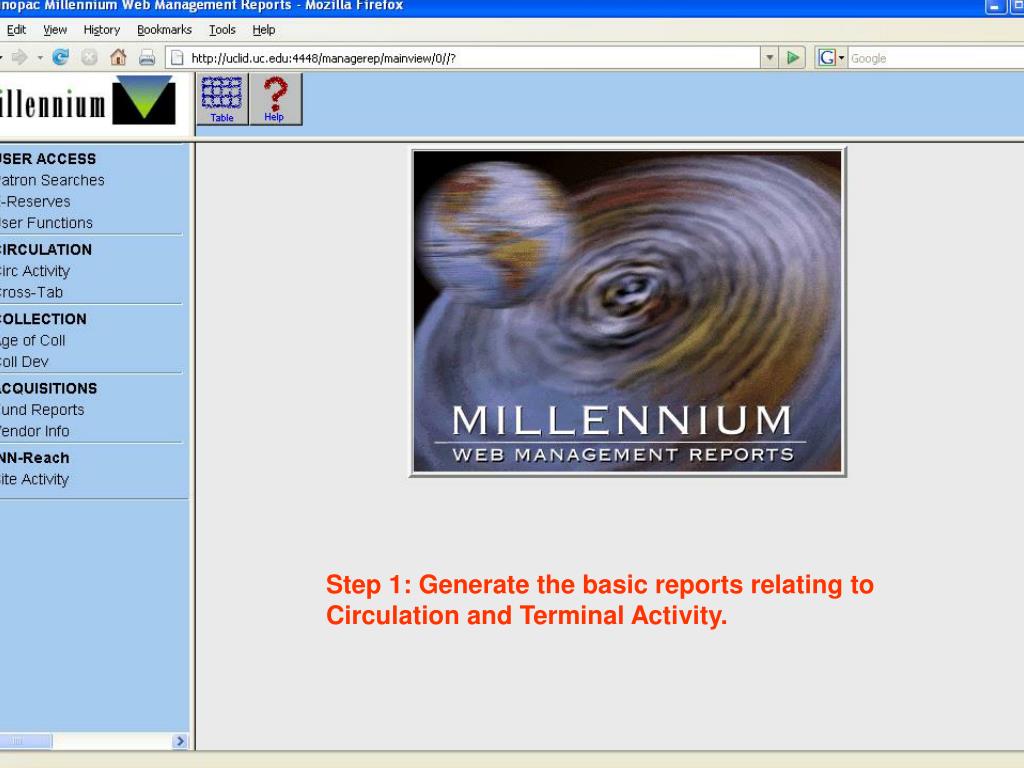Image resolution: width=1024 pixels, height=768 pixels.
Task: Open the forward history dropdown arrow
Action: [x=40, y=58]
